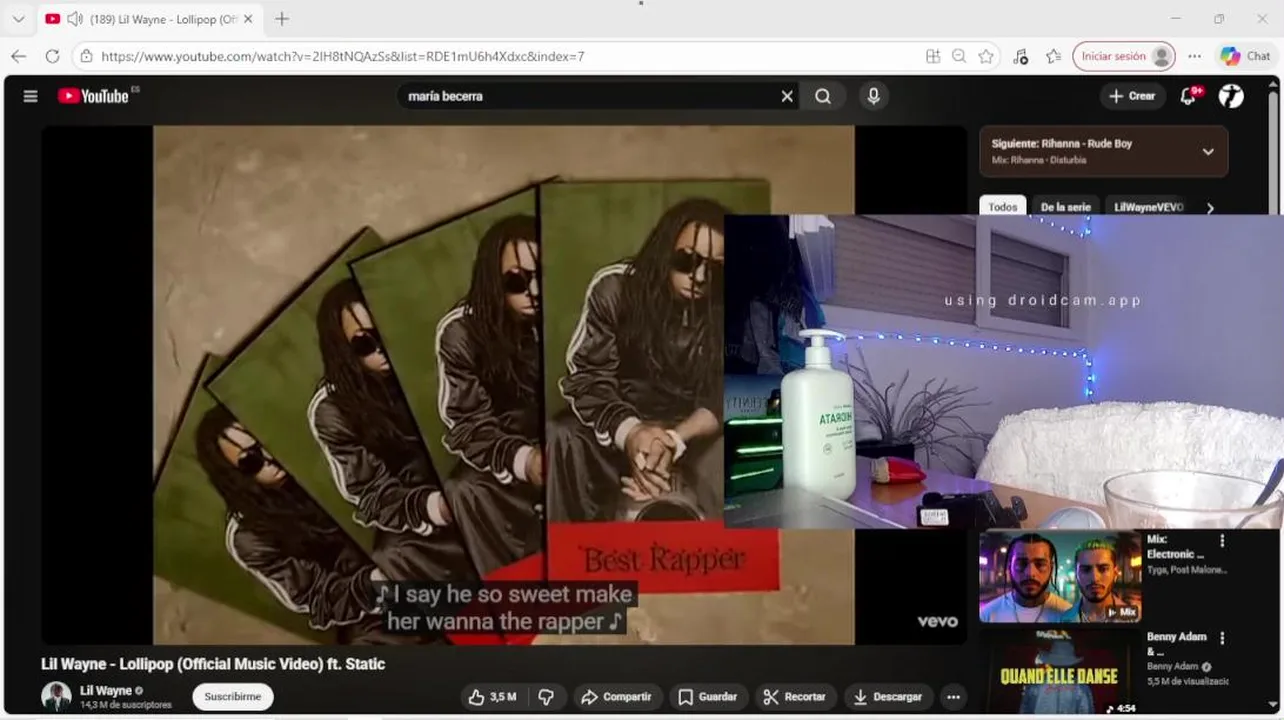Go to the YouTube home logo
Screen dimensions: 1284x720
pos(93,96)
